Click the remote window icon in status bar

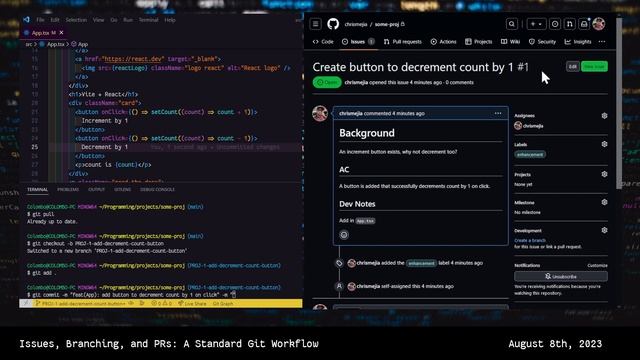pos(25,304)
